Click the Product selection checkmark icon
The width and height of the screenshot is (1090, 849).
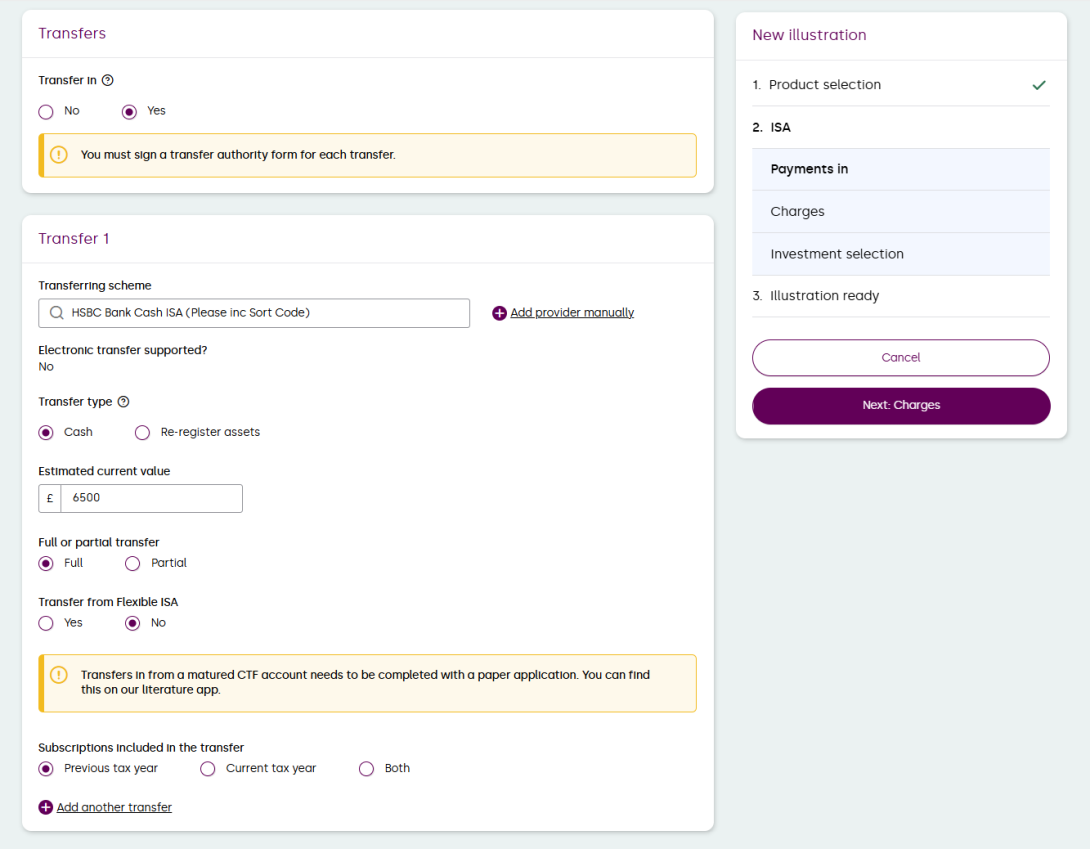click(x=1039, y=85)
